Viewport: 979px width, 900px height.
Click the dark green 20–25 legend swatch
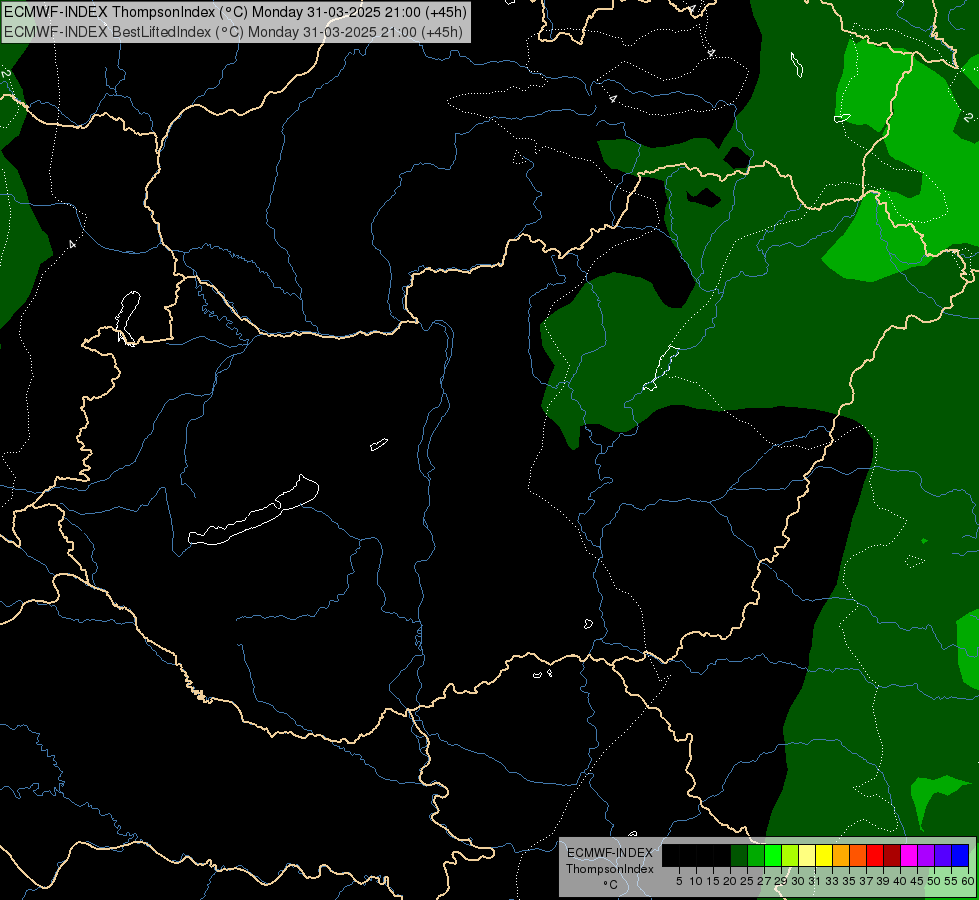tap(739, 855)
